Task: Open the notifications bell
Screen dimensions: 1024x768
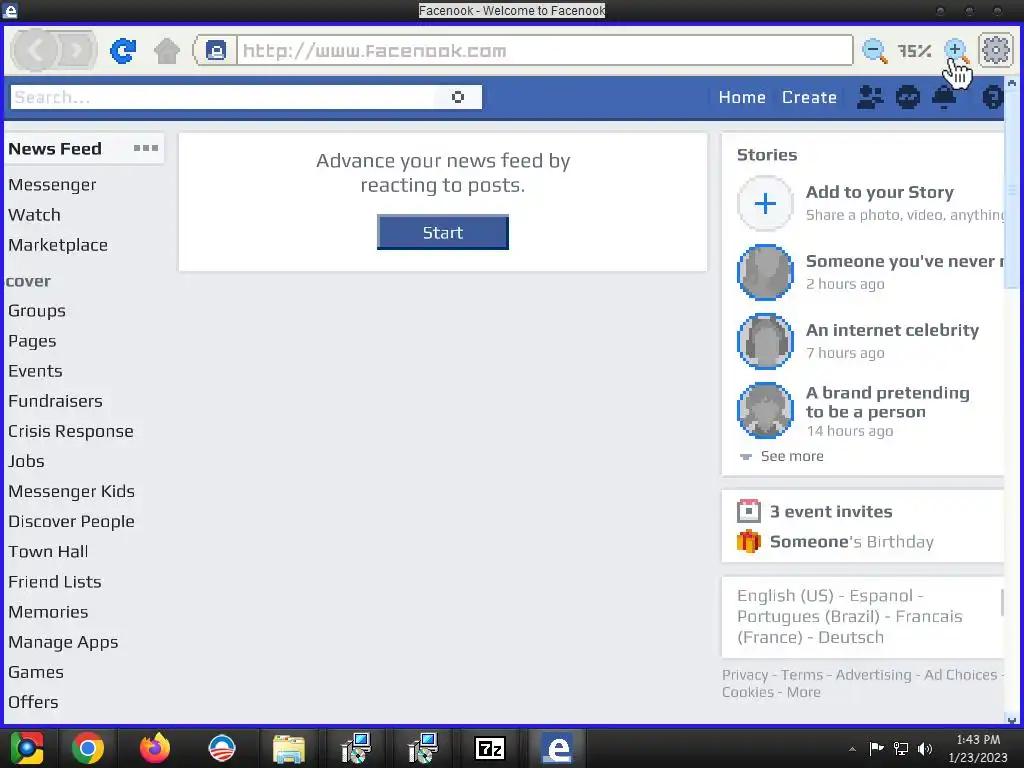Action: 944,97
